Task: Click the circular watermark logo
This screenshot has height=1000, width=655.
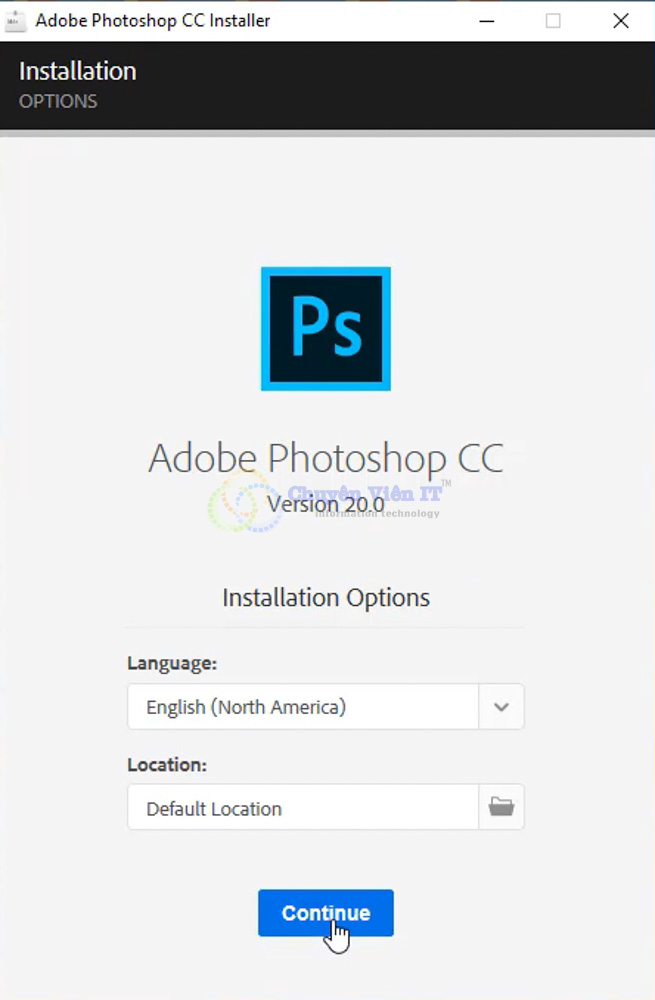Action: [x=238, y=505]
